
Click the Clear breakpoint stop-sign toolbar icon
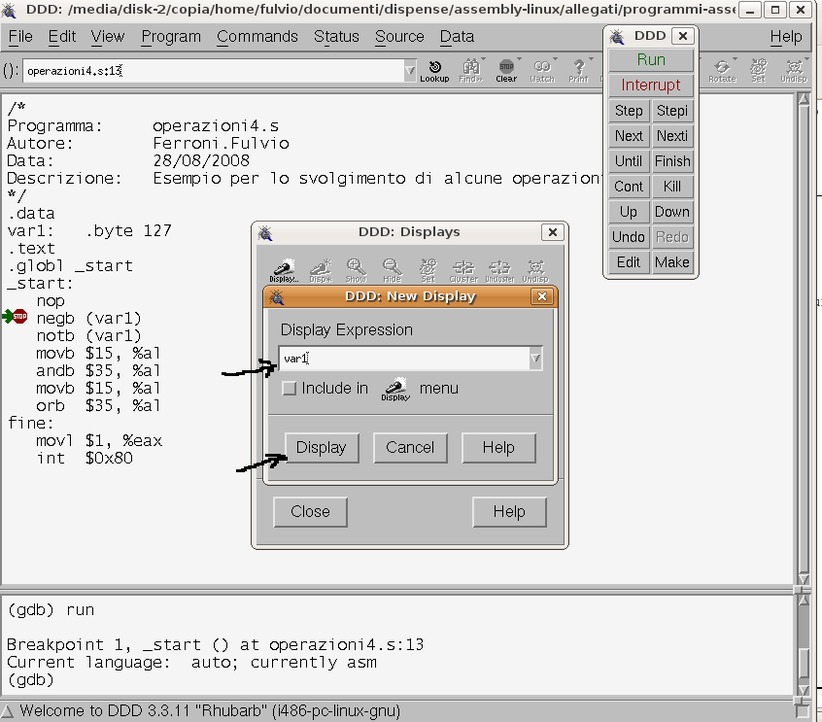pyautogui.click(x=506, y=71)
